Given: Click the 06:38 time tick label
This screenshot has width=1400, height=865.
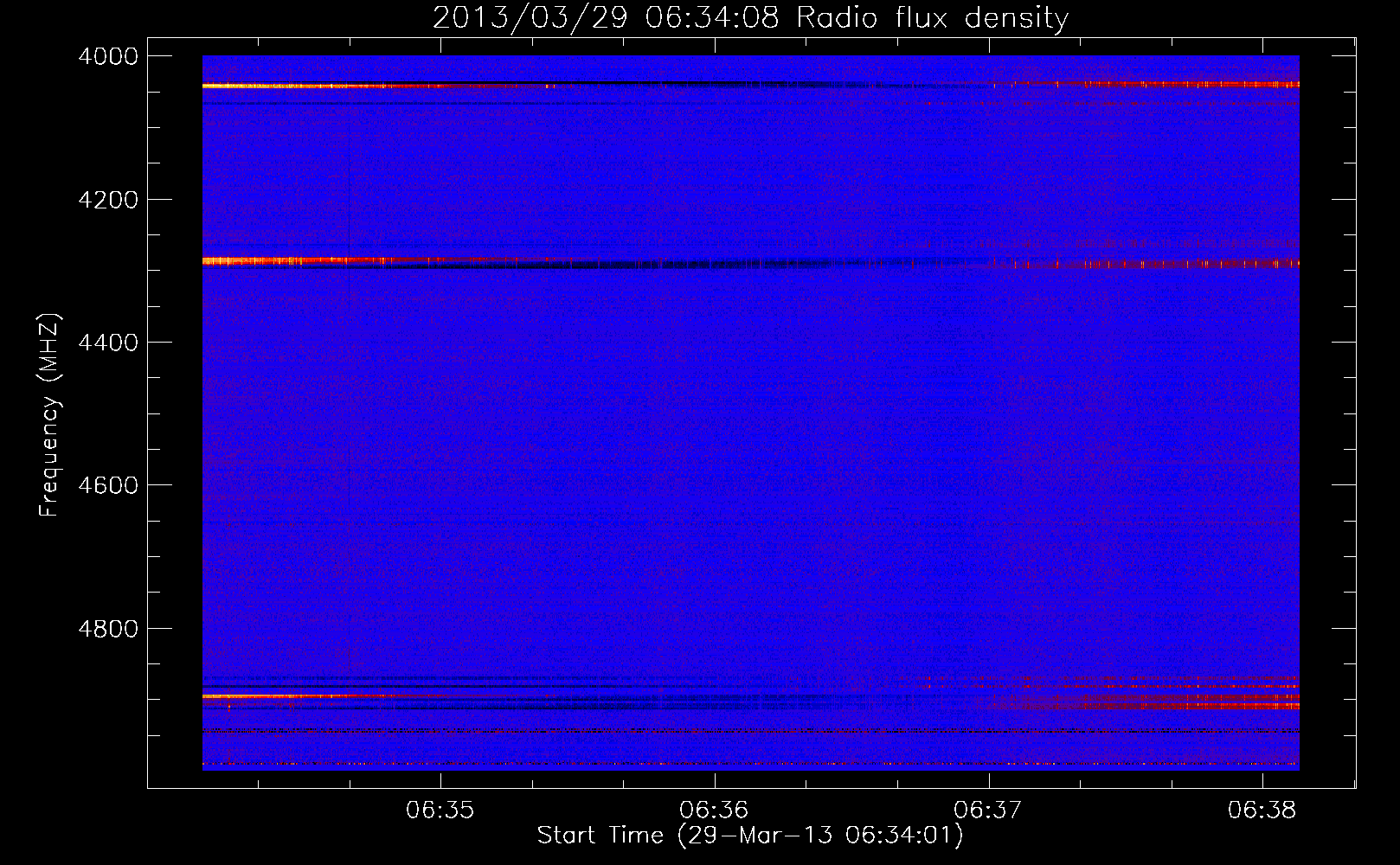Looking at the screenshot, I should (1262, 811).
